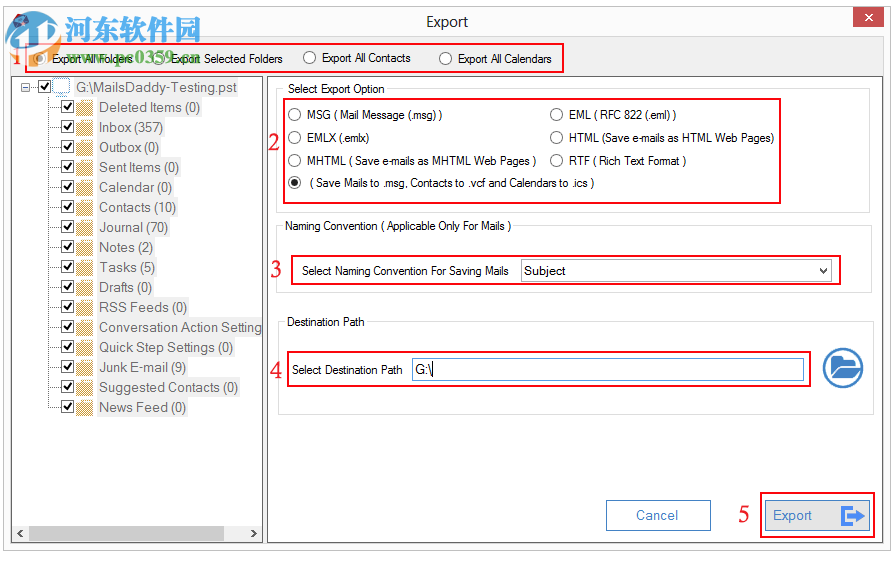Click the Cancel button
Viewport: 894px width, 563px height.
[658, 516]
